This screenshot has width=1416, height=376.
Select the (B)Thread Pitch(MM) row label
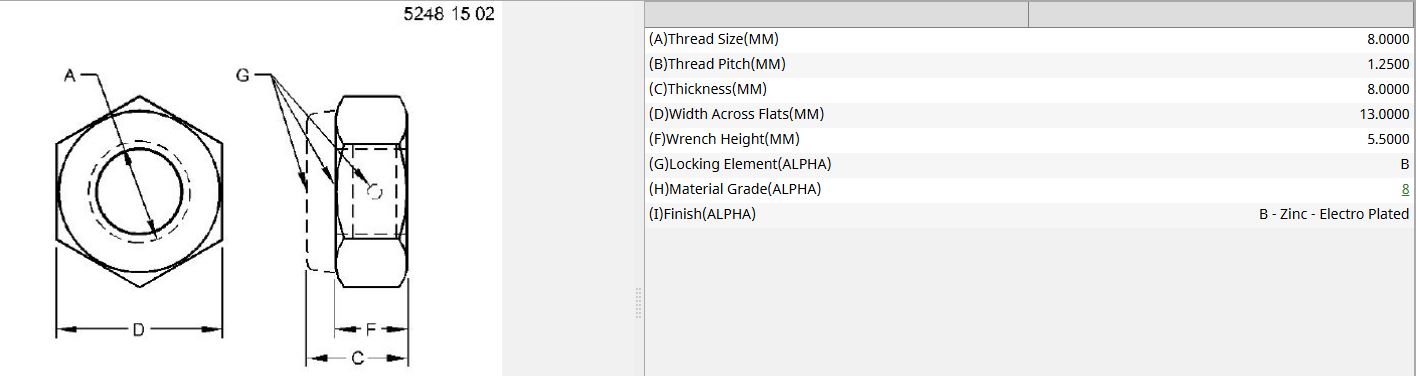tap(717, 64)
